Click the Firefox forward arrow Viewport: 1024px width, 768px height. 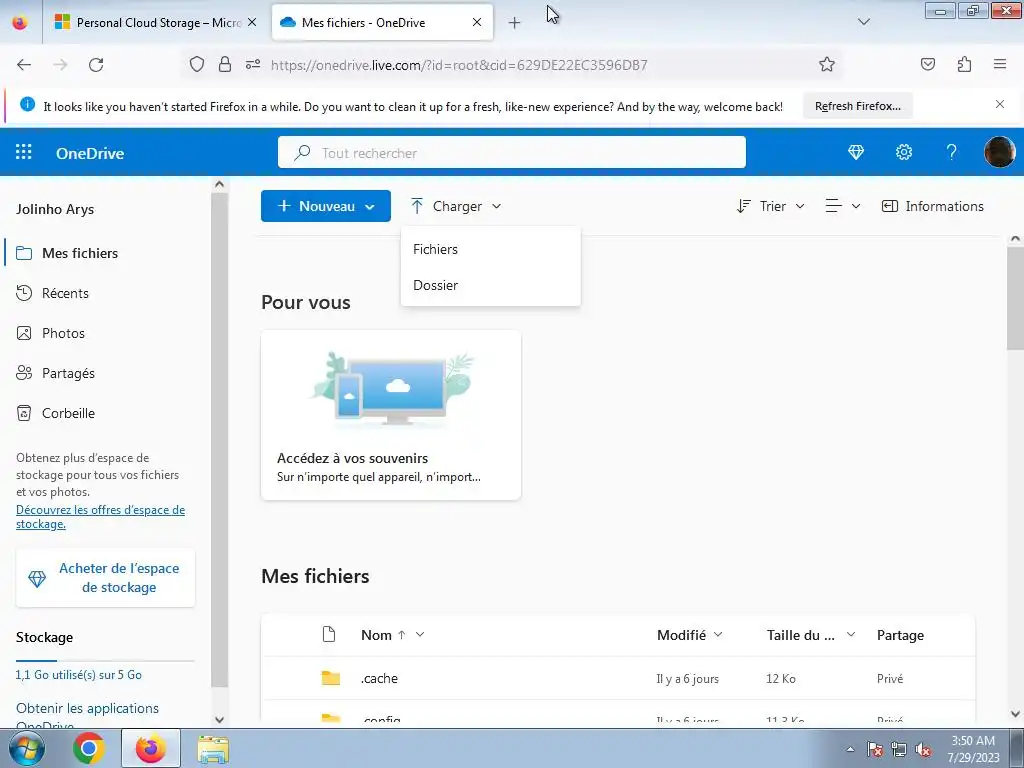[x=60, y=65]
